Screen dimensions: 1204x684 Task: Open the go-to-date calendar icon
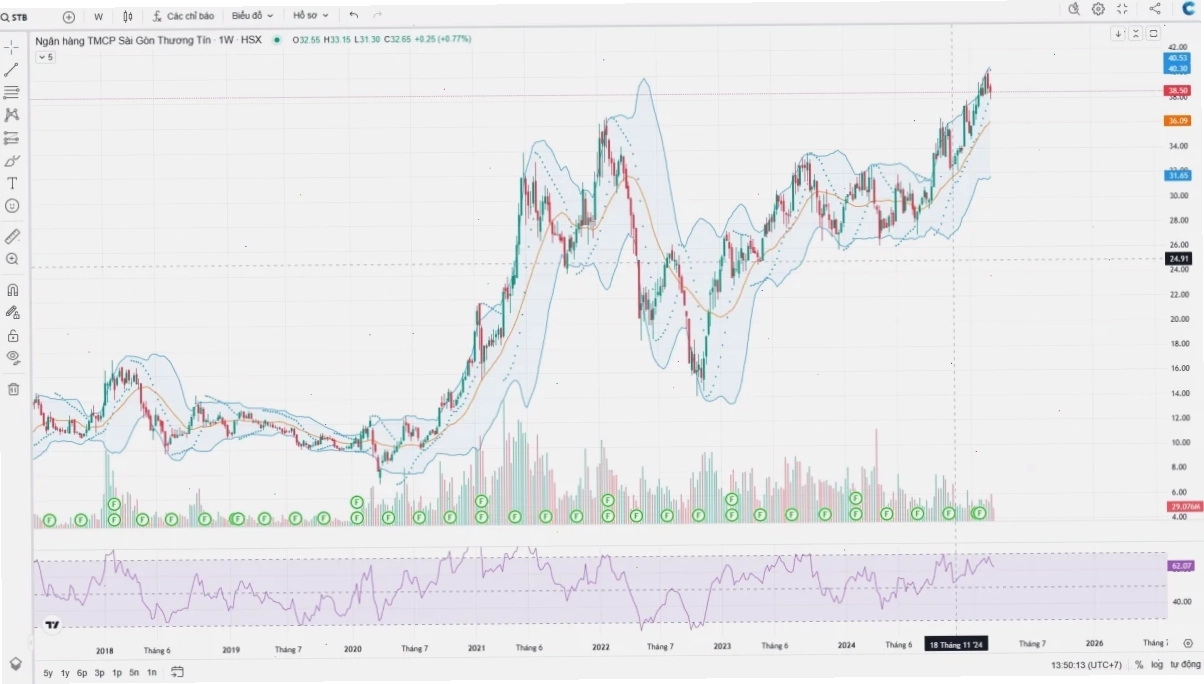point(177,672)
